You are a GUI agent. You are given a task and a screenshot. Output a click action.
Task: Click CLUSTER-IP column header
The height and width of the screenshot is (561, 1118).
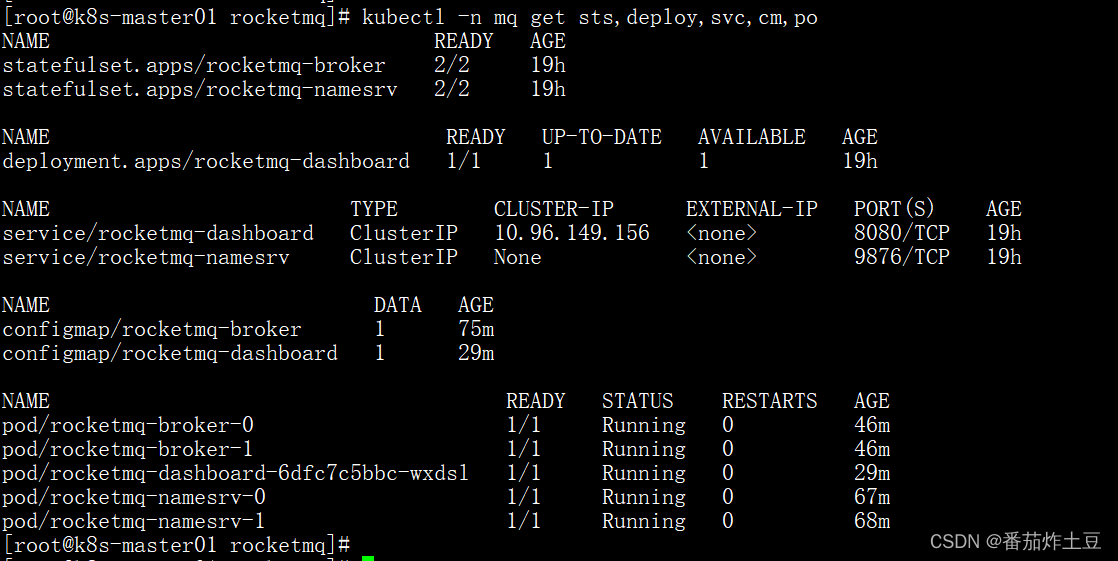553,209
